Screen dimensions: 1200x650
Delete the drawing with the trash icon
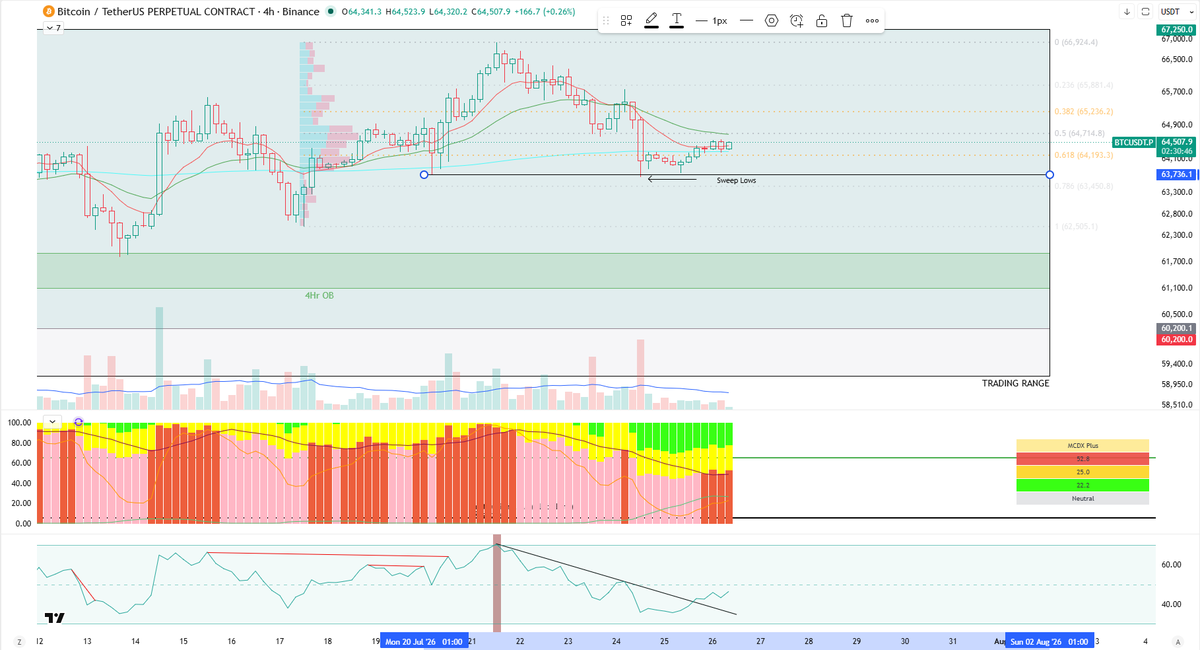[x=847, y=20]
